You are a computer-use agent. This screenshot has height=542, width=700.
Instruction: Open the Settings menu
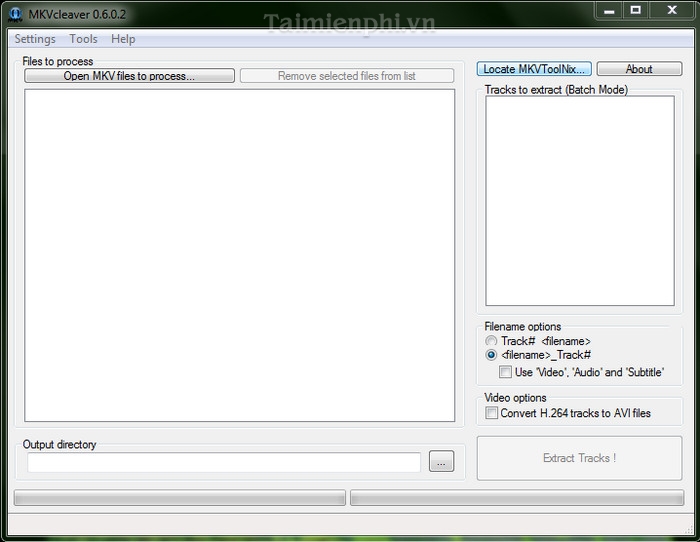click(35, 39)
